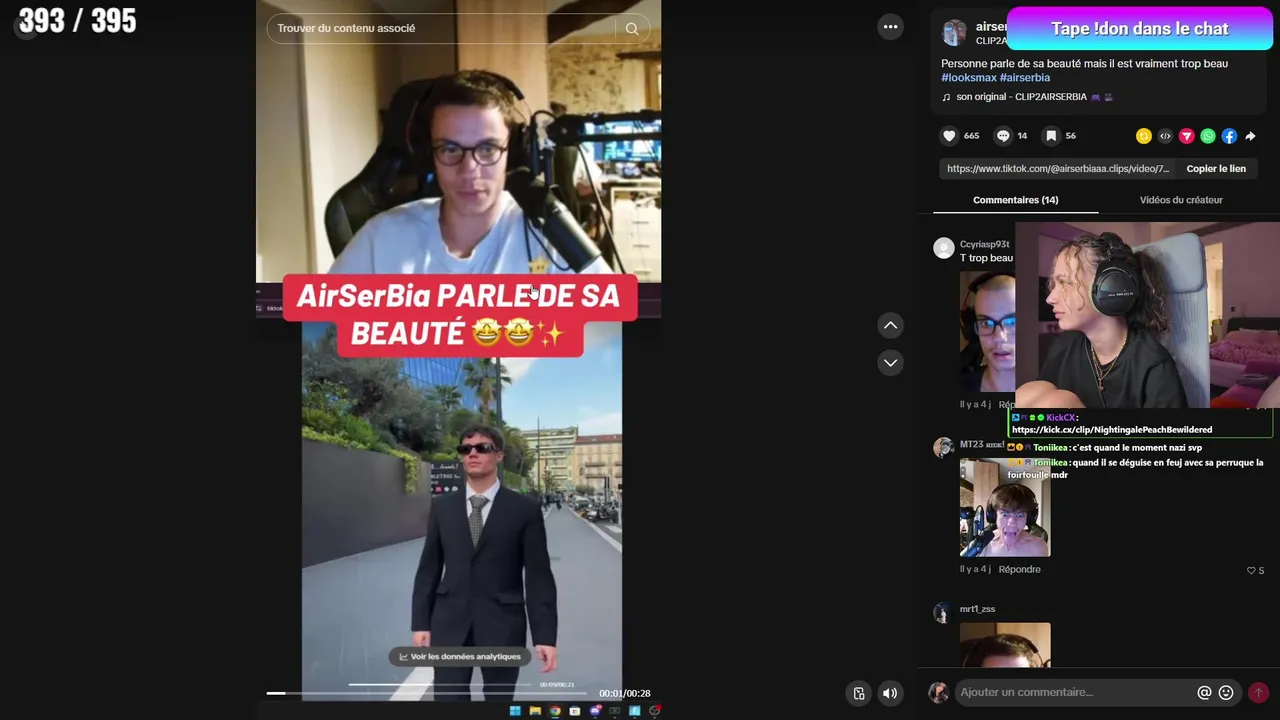Screen dimensions: 1280x720
Task: Mute the video with the speaker icon
Action: (889, 693)
